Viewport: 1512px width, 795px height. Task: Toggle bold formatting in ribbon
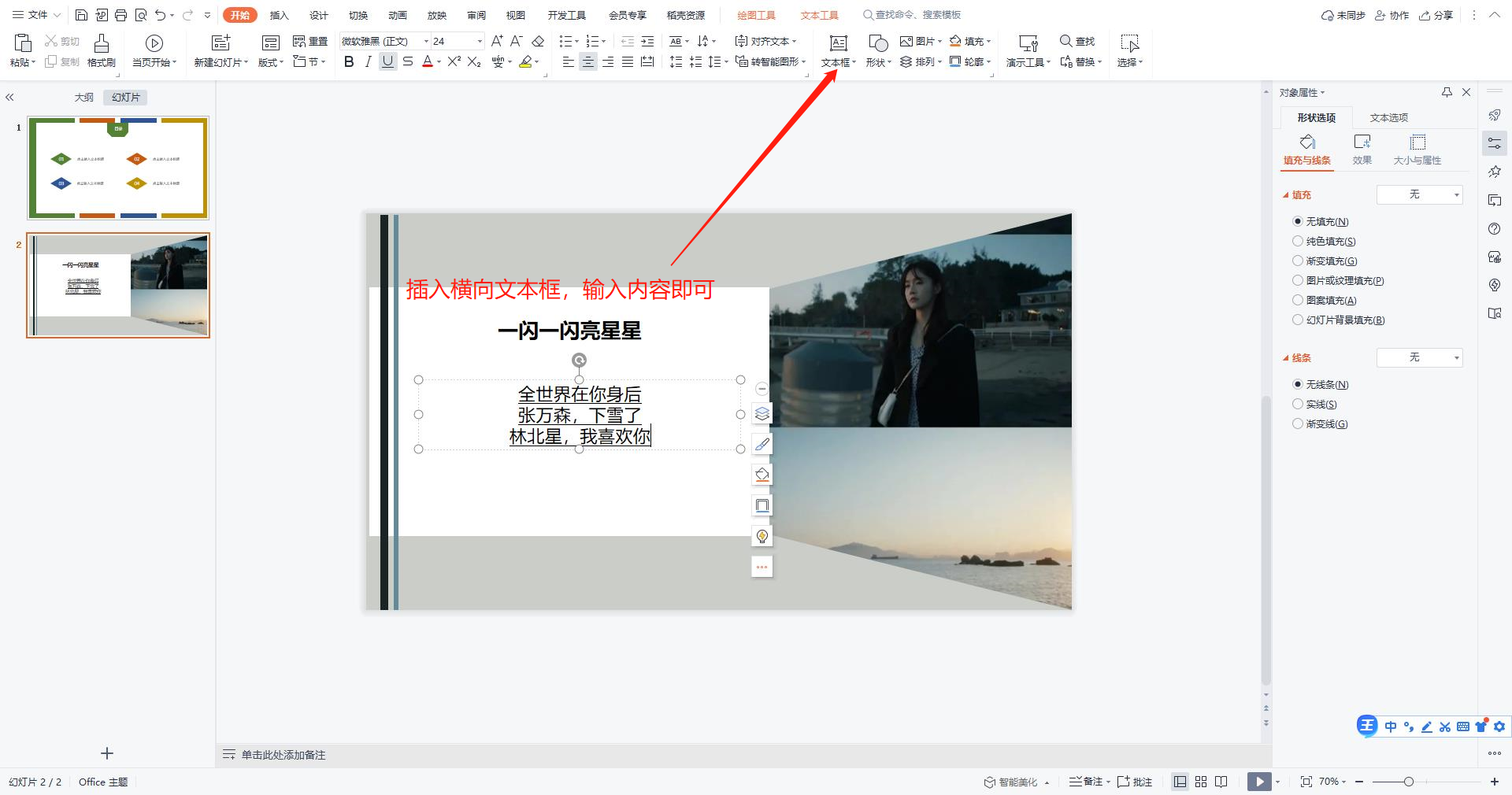tap(349, 61)
